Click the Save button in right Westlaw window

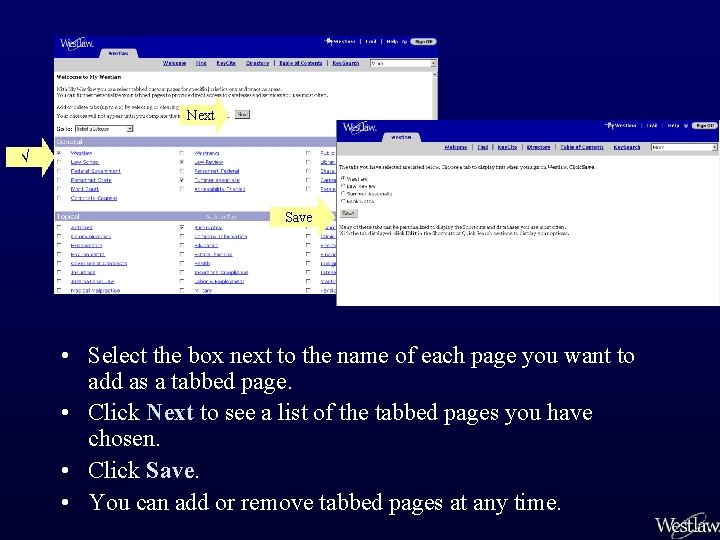click(349, 213)
